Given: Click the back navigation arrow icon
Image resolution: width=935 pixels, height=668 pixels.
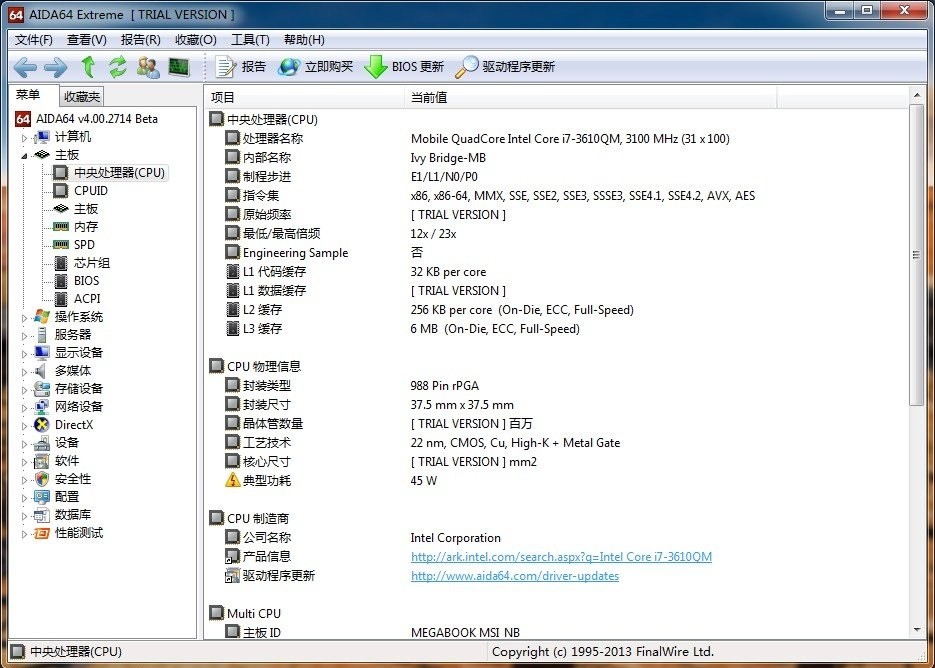Looking at the screenshot, I should click(25, 67).
